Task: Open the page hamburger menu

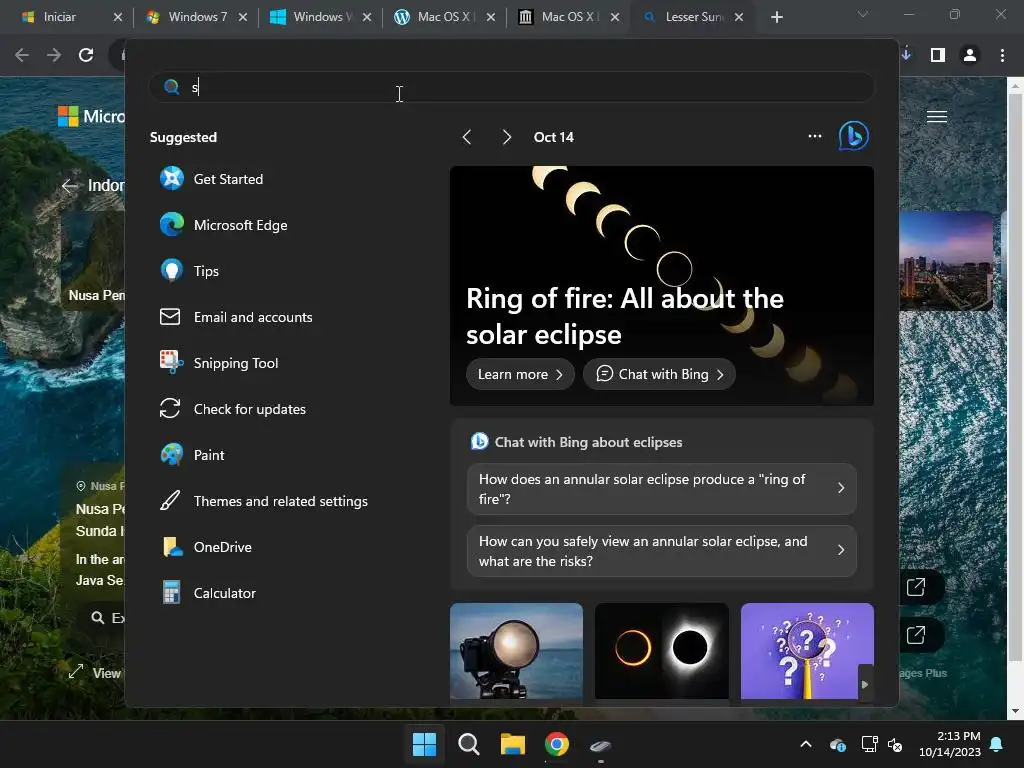Action: point(936,116)
